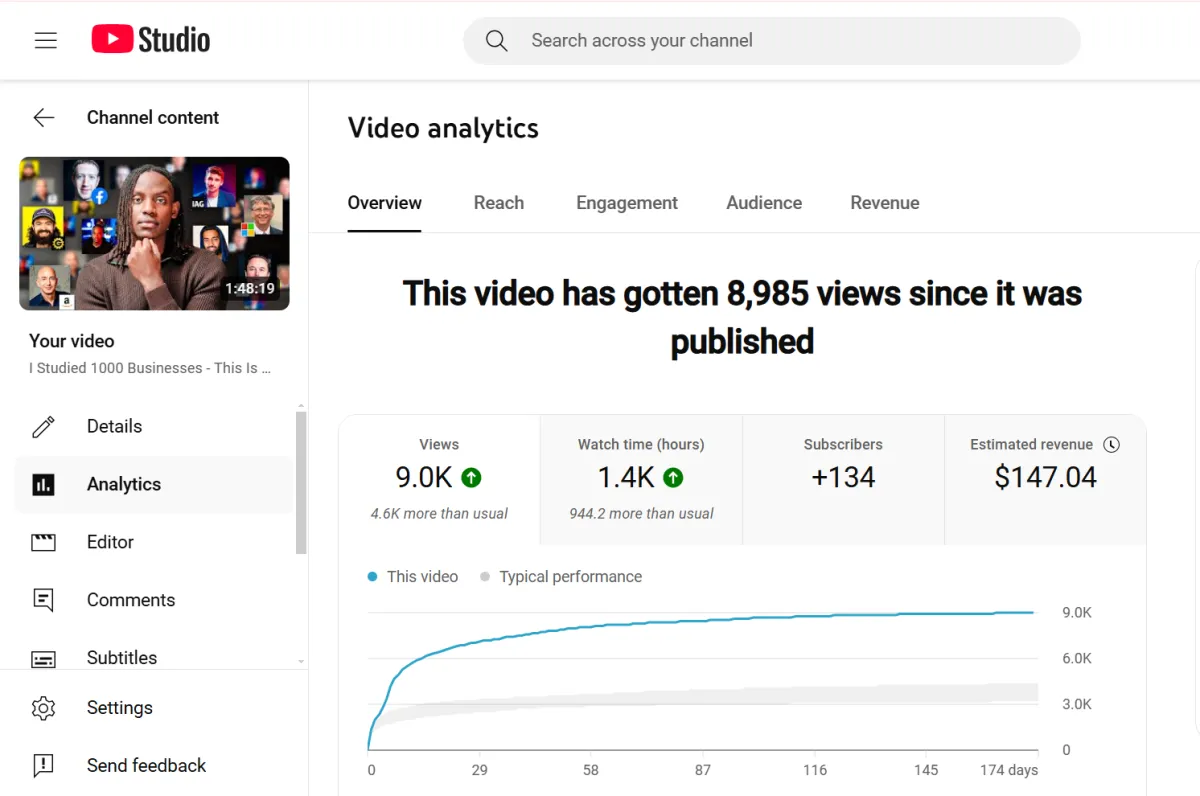Click the green arrow beside Watch time
The width and height of the screenshot is (1200, 796).
(673, 478)
